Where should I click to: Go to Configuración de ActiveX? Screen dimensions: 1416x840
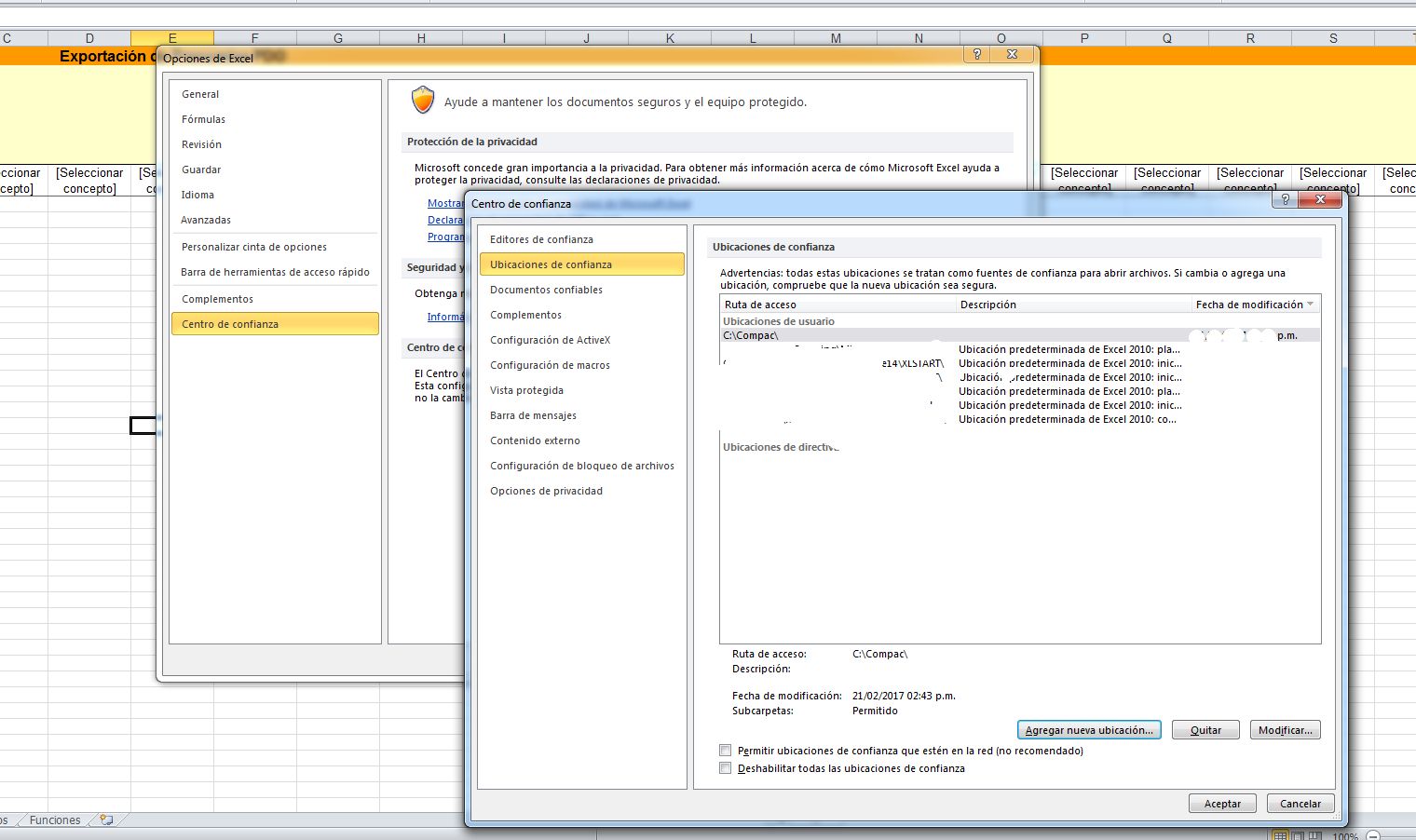click(x=582, y=340)
